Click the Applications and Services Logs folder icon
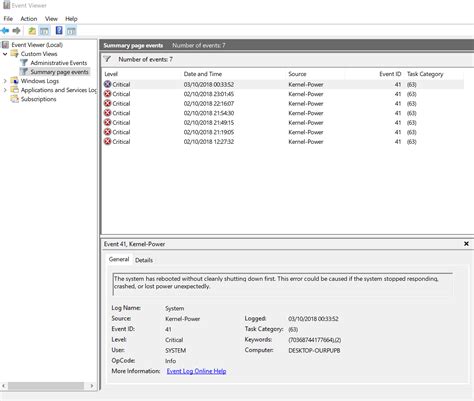This screenshot has height=401, width=474. (x=15, y=90)
